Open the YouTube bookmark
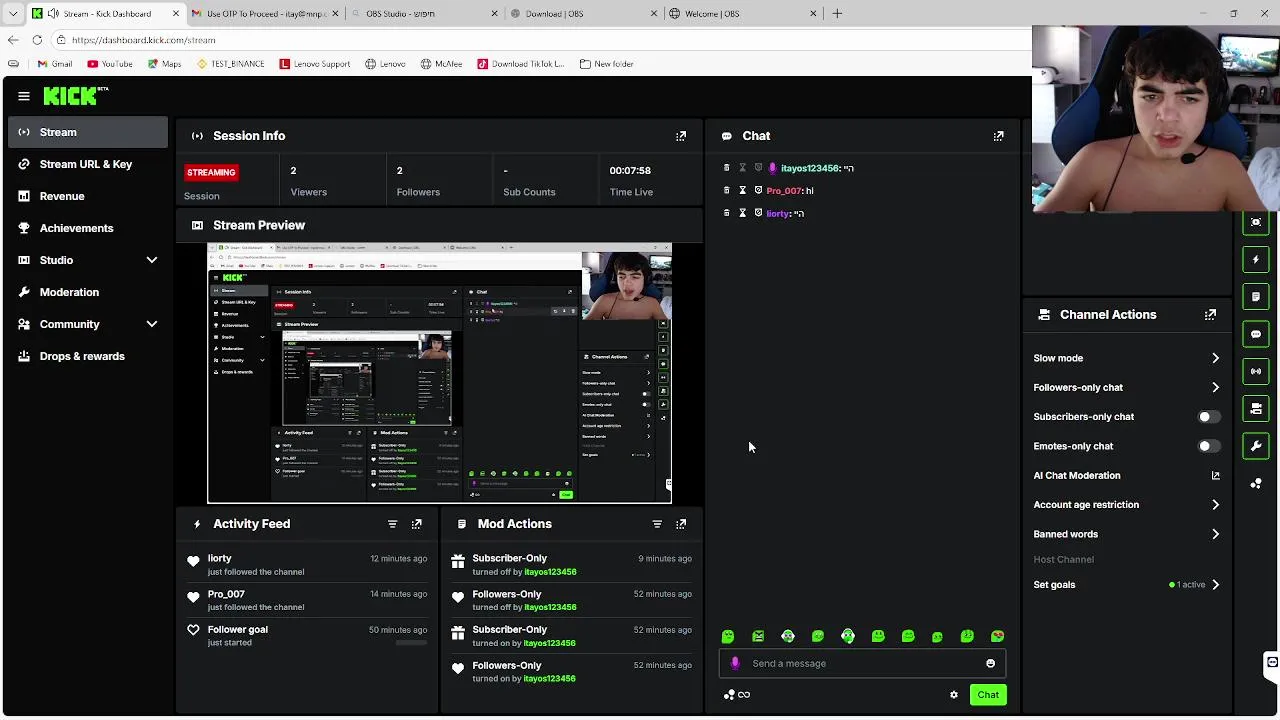The width and height of the screenshot is (1280, 720). click(110, 64)
